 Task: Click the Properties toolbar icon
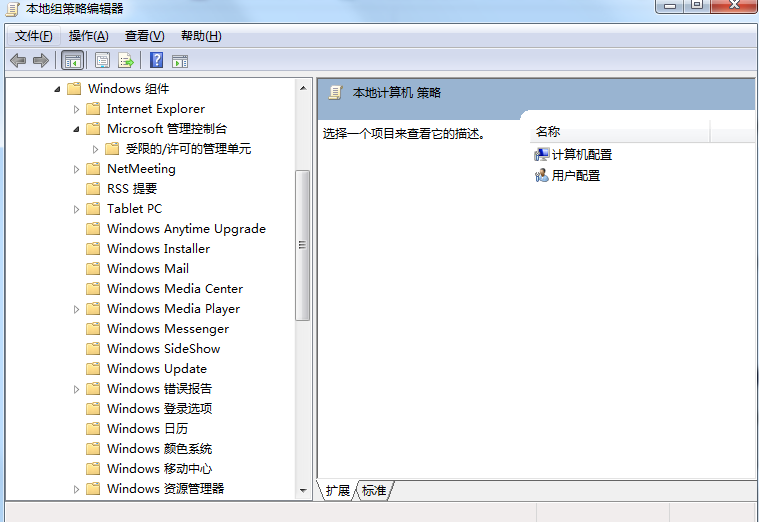click(102, 61)
